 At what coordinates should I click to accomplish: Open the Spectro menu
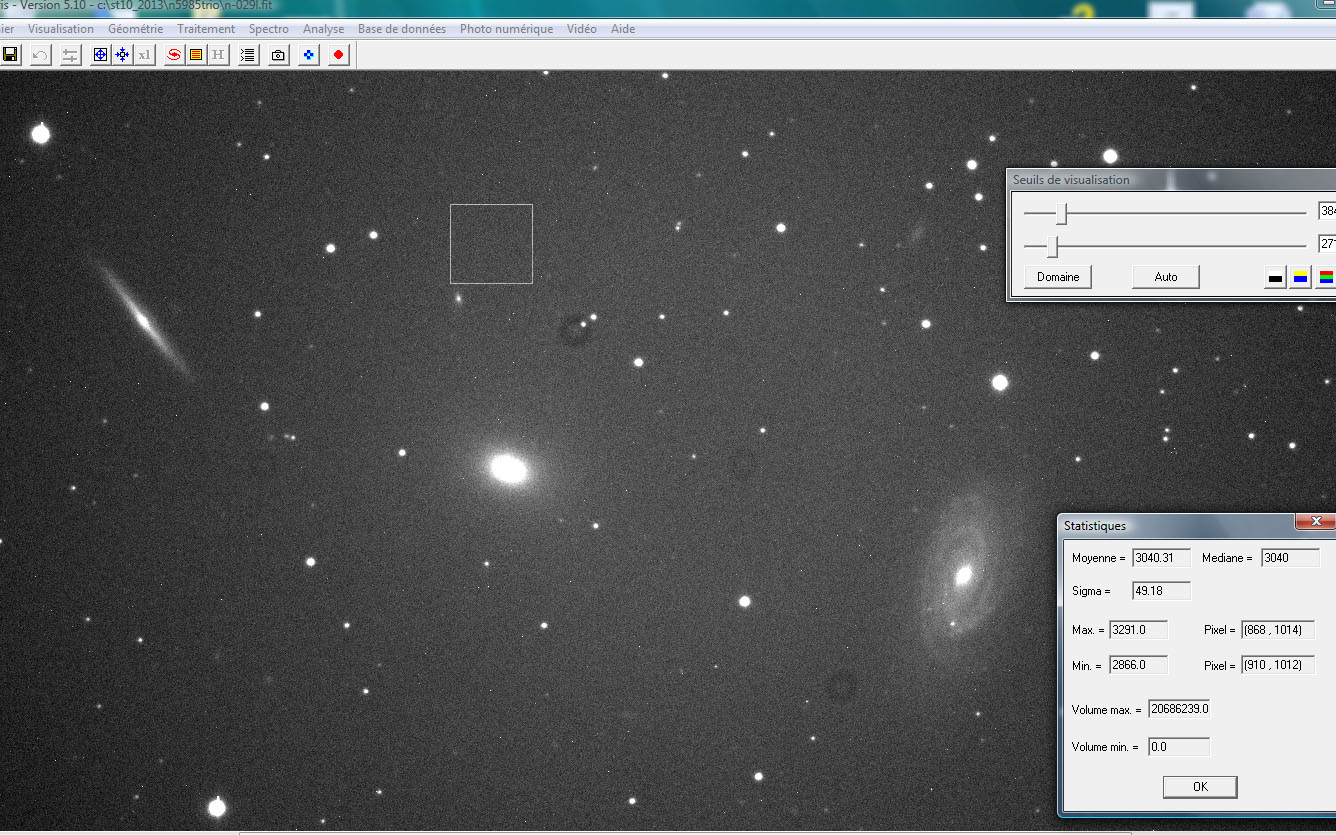[269, 29]
